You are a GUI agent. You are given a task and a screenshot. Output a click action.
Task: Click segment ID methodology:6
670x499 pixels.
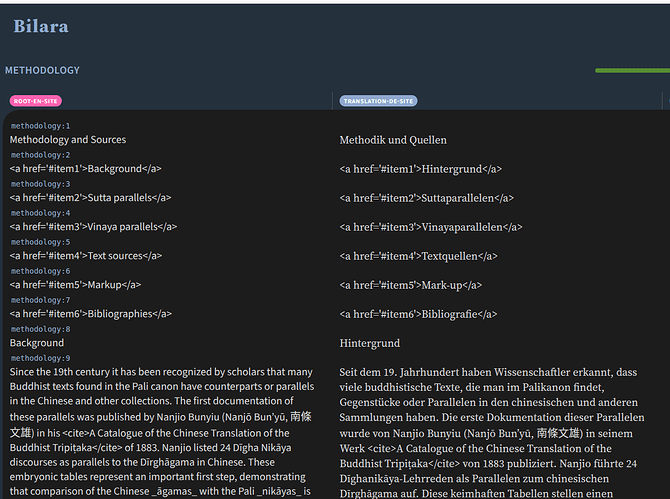click(40, 271)
